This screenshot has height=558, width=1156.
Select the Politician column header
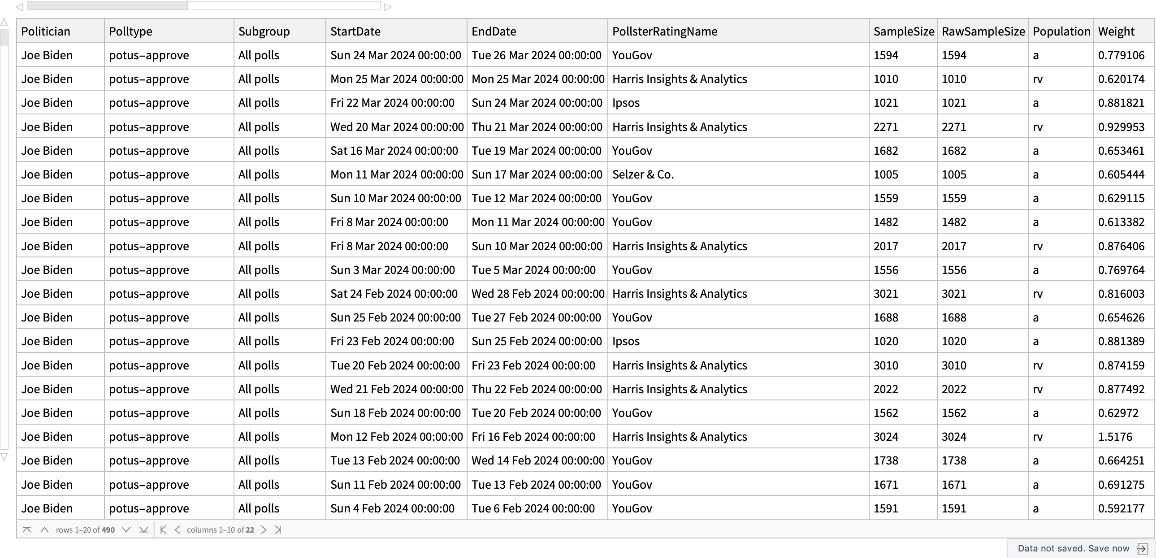pos(46,31)
